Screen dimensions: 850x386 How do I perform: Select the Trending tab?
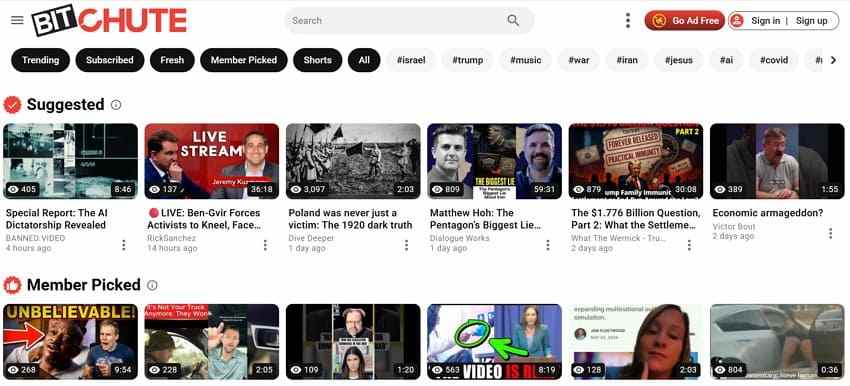coord(41,60)
